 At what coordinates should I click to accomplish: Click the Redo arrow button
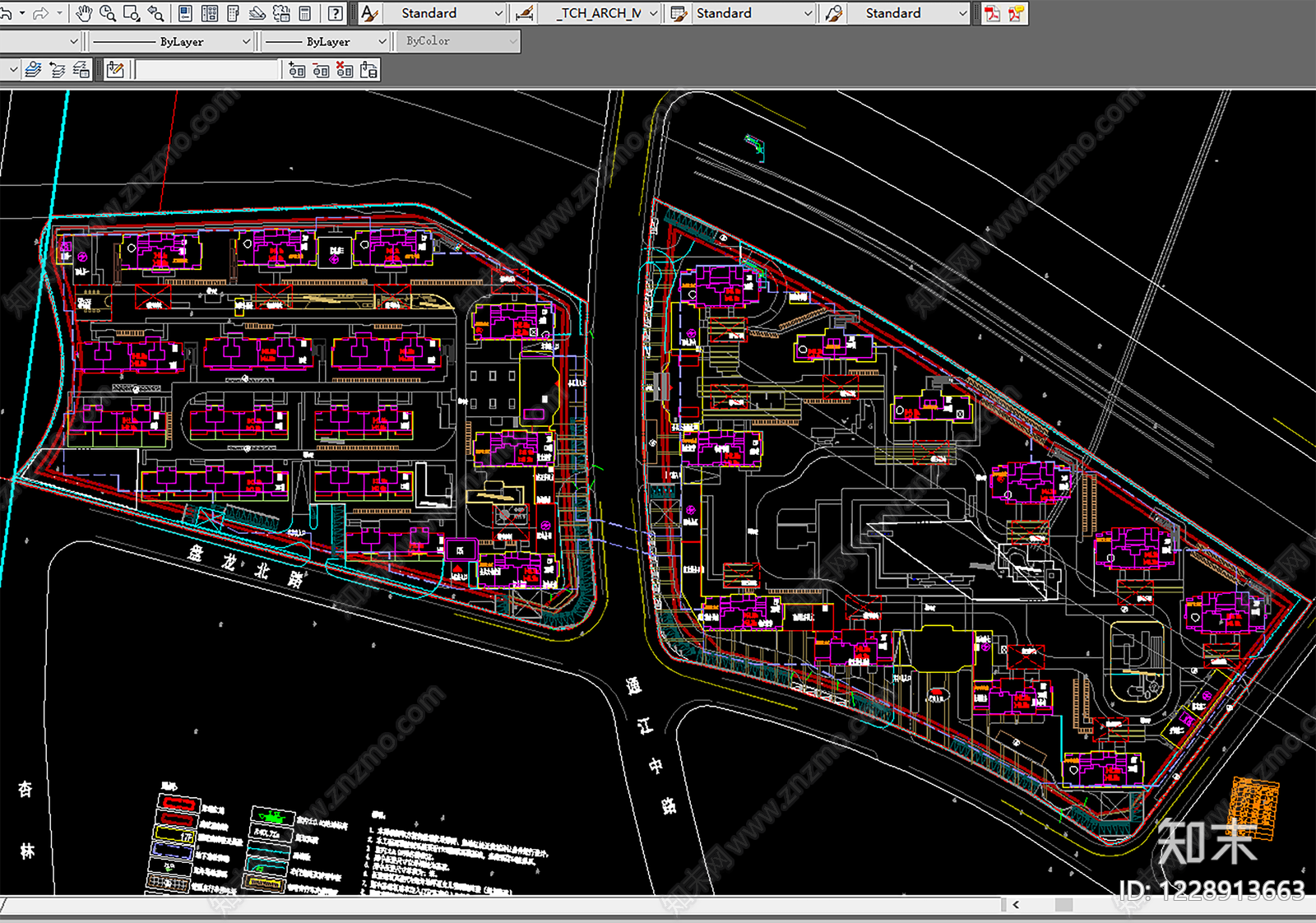(40, 13)
